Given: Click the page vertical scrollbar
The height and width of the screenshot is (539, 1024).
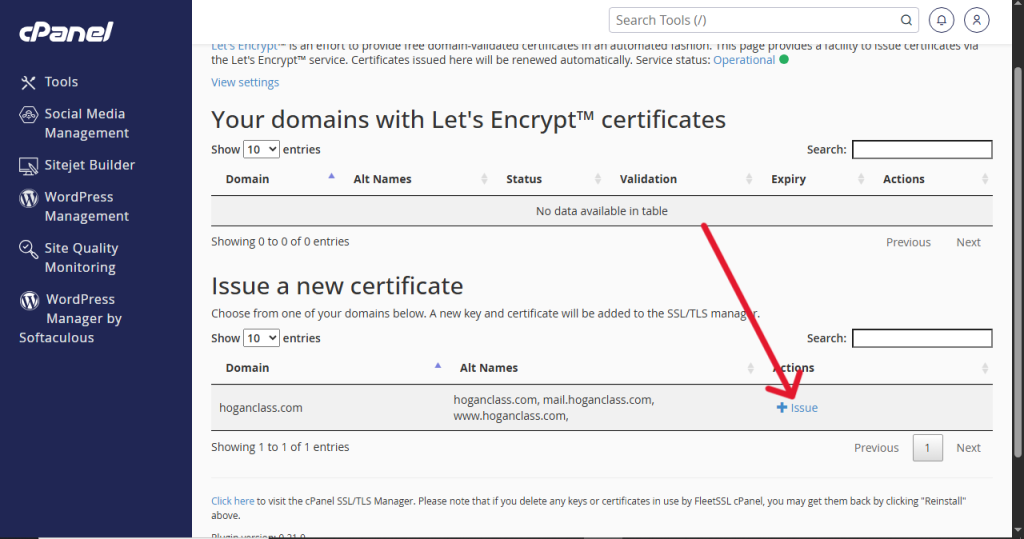Looking at the screenshot, I should 1017,261.
